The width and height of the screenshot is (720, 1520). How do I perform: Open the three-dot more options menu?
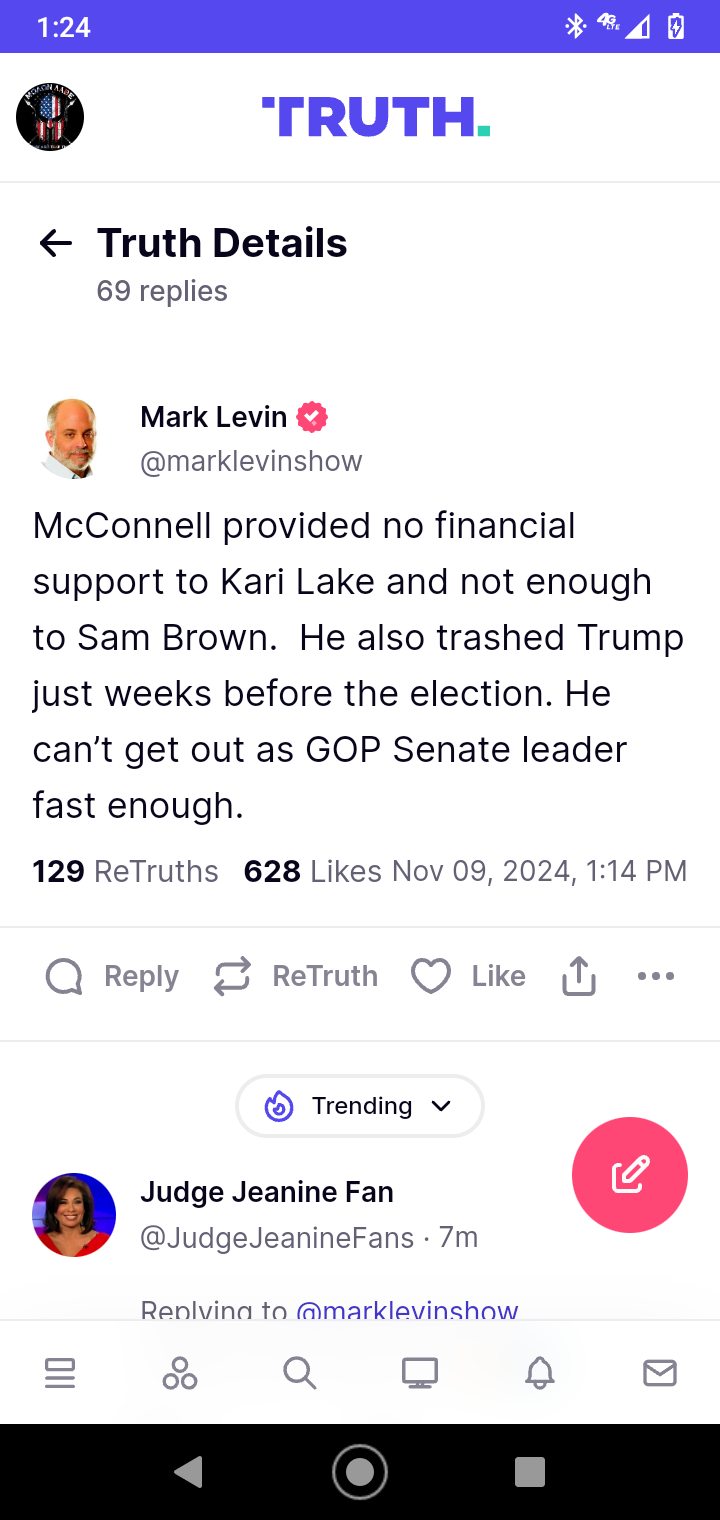pos(656,976)
